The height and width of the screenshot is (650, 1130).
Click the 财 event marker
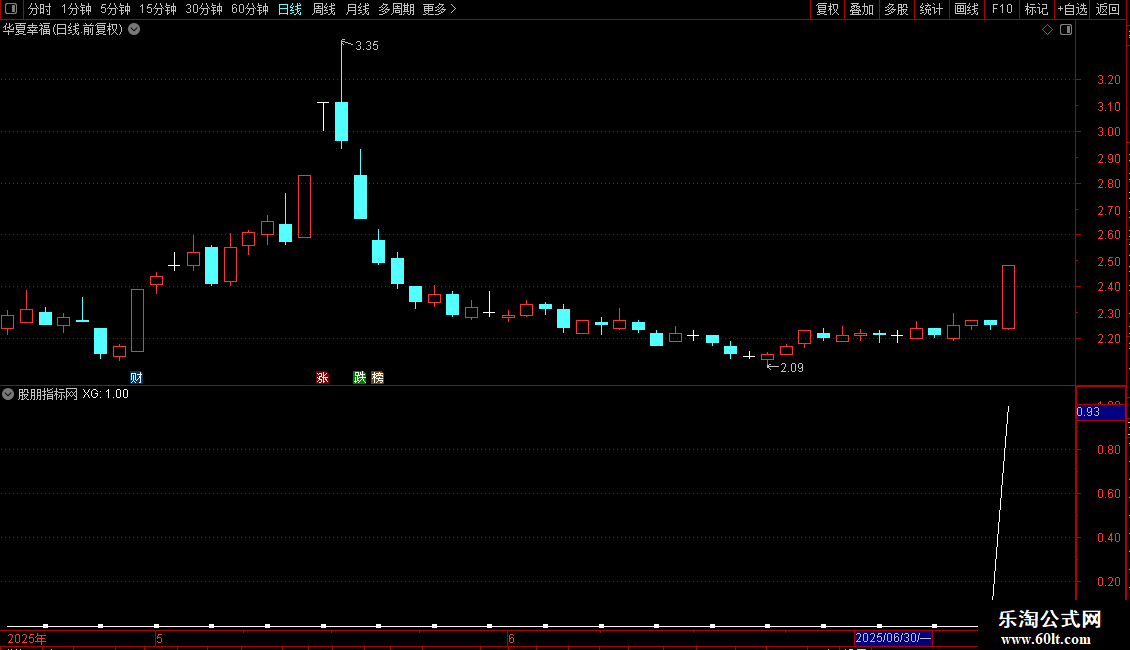136,378
